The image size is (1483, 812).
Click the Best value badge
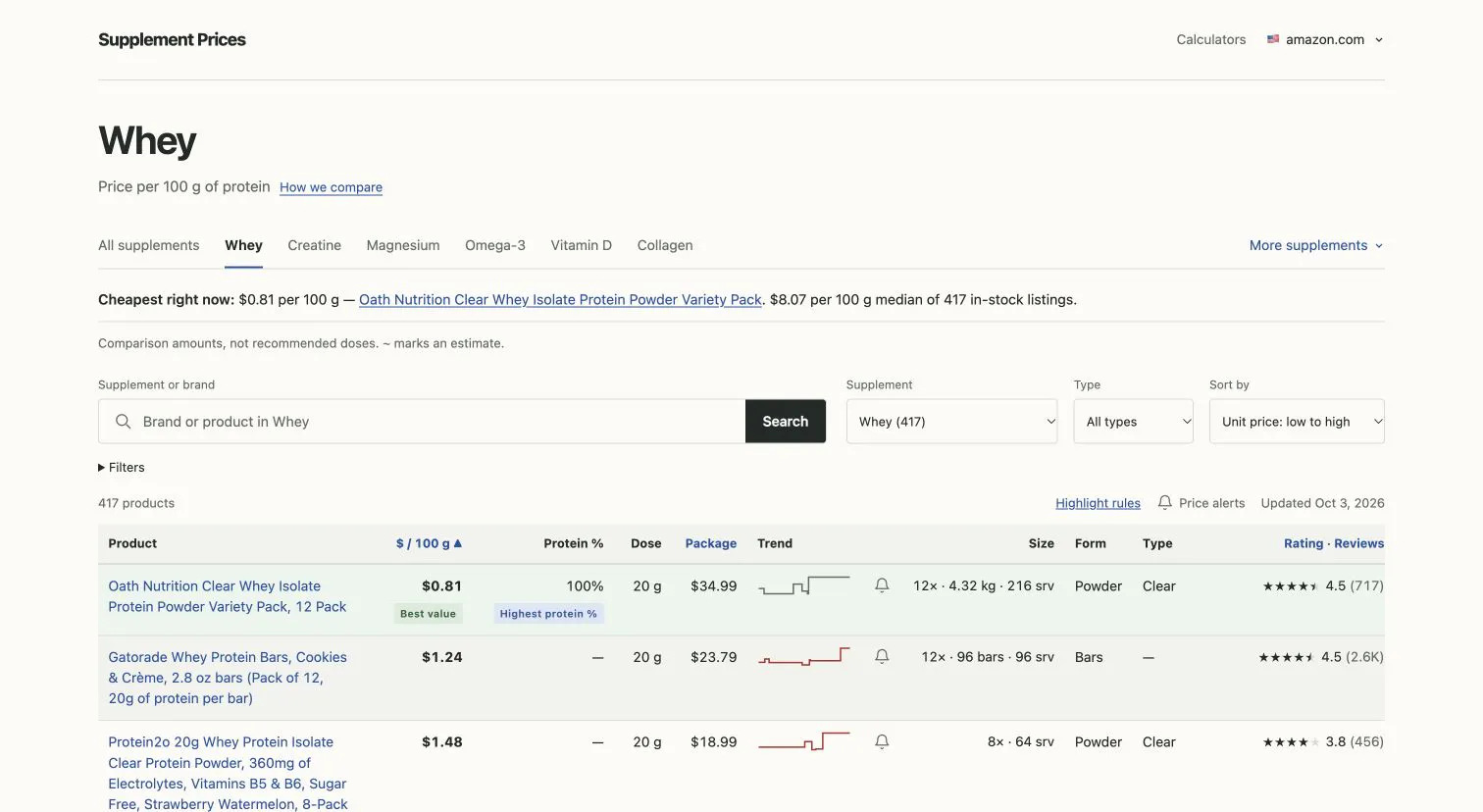(429, 614)
